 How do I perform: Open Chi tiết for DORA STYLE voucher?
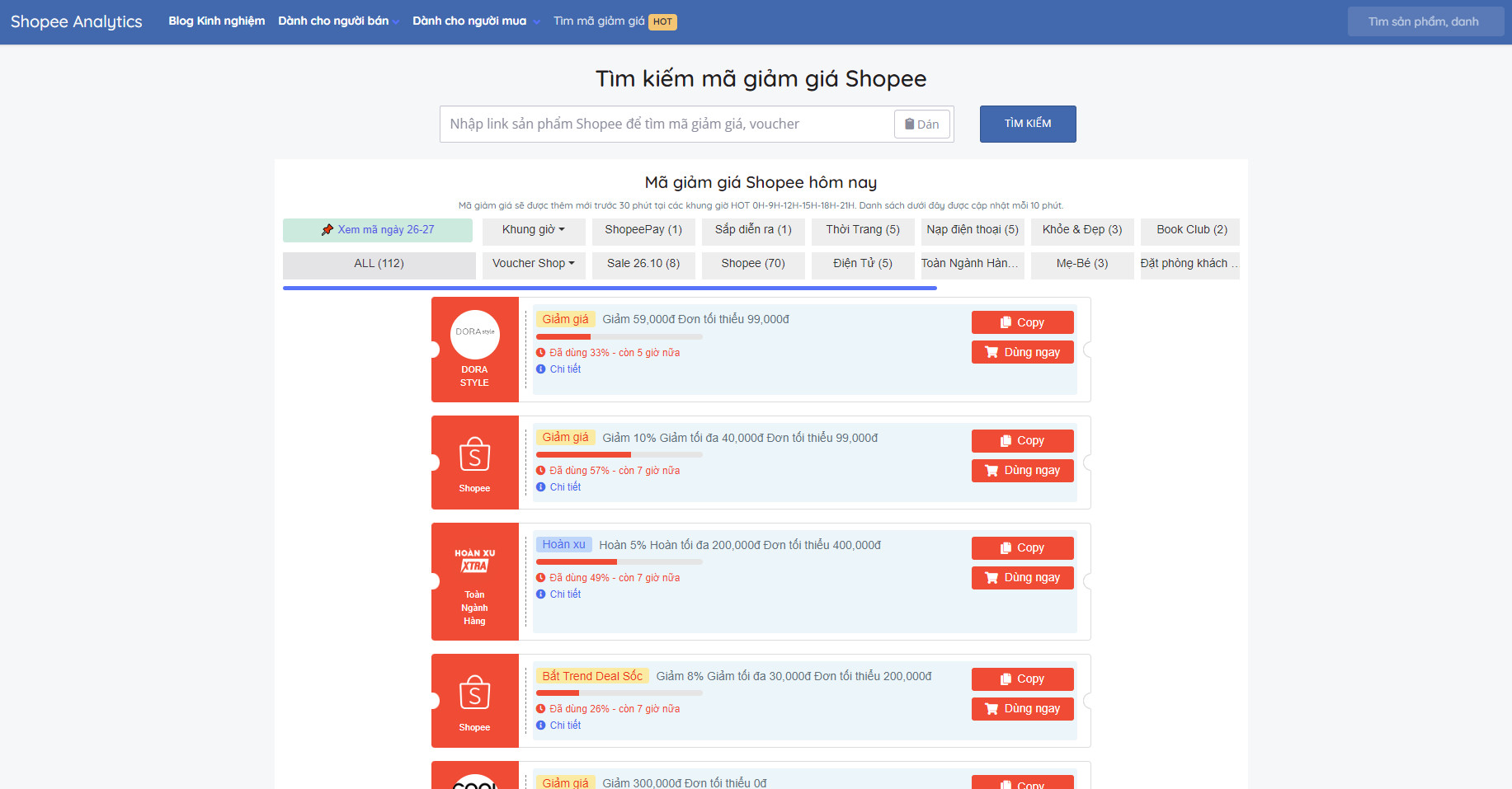coord(565,369)
